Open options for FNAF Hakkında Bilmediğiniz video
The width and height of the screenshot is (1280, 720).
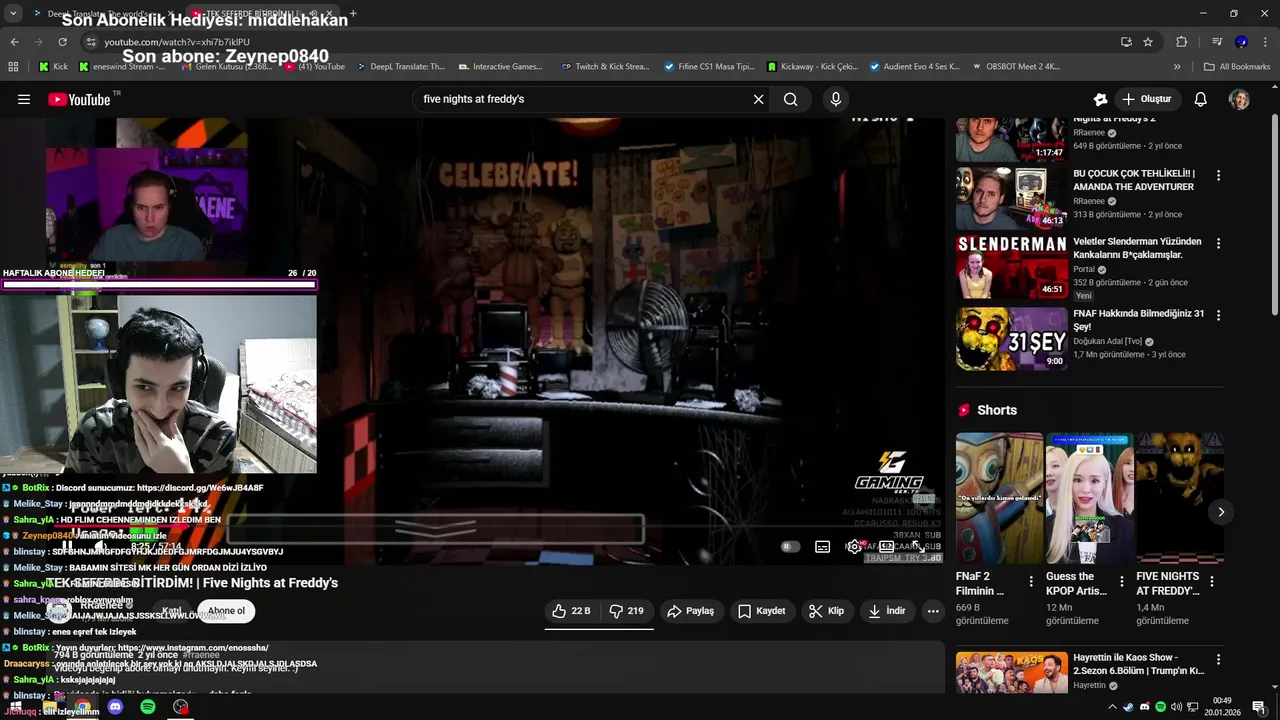[1218, 315]
